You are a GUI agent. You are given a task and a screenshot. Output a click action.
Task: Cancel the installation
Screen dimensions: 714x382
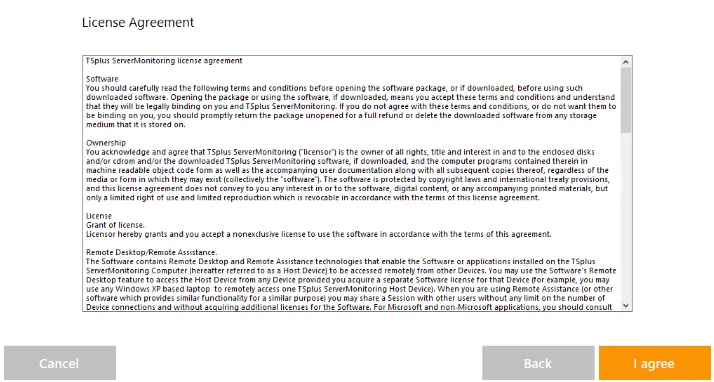click(60, 363)
